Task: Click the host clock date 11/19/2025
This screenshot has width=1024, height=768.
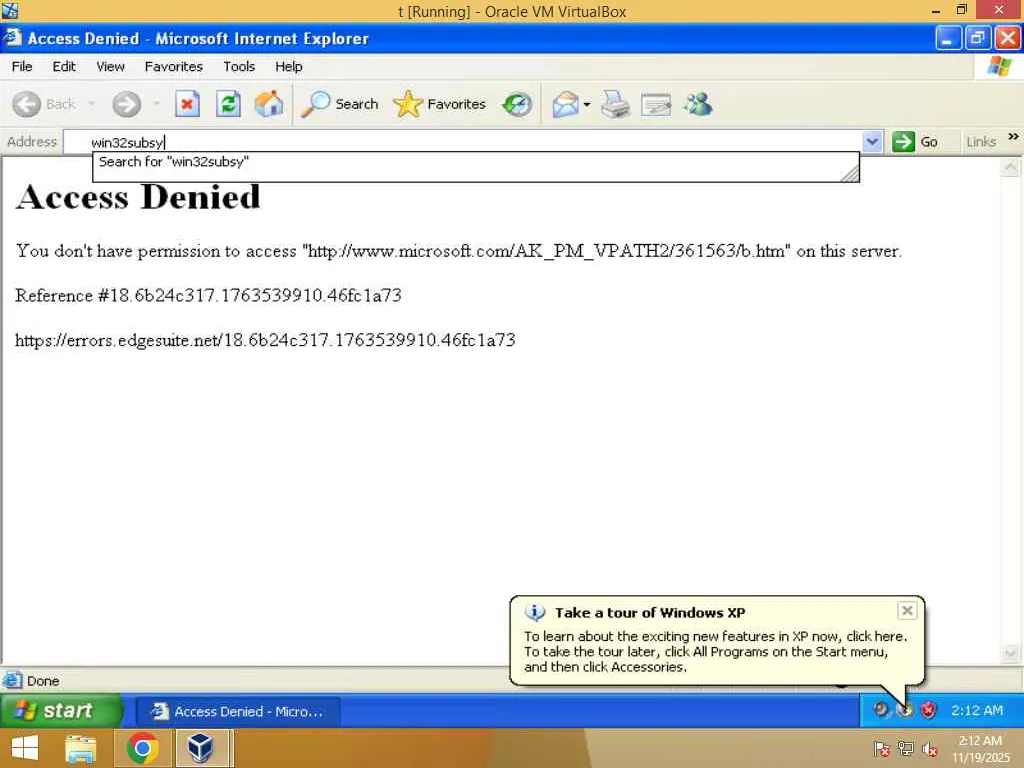Action: [980, 758]
